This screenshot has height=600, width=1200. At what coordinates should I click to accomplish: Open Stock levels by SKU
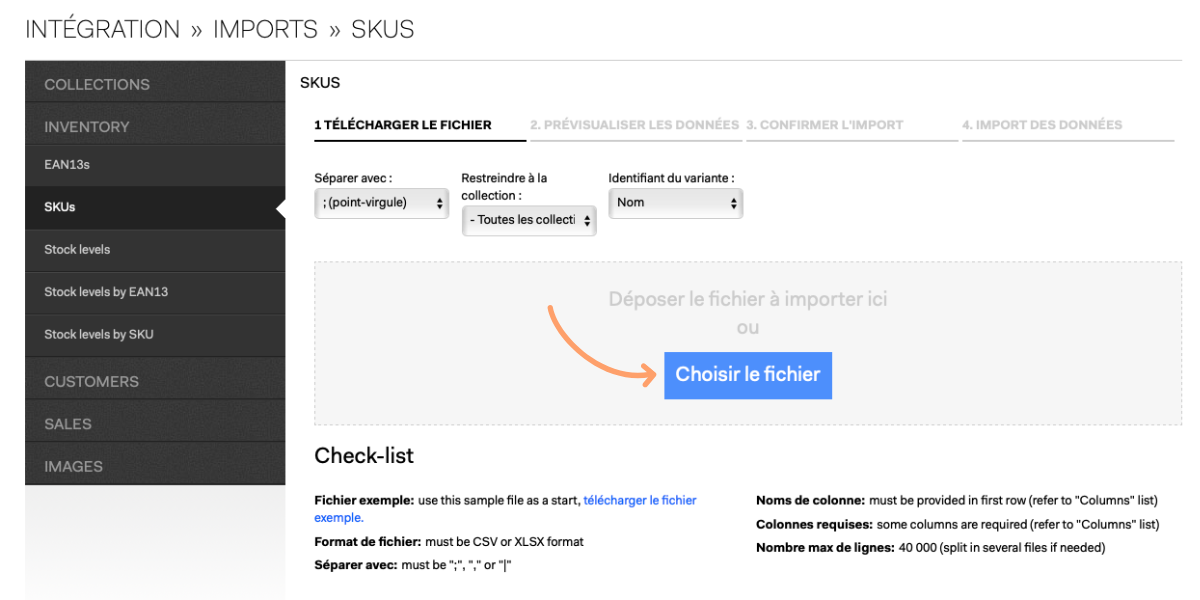coord(155,334)
